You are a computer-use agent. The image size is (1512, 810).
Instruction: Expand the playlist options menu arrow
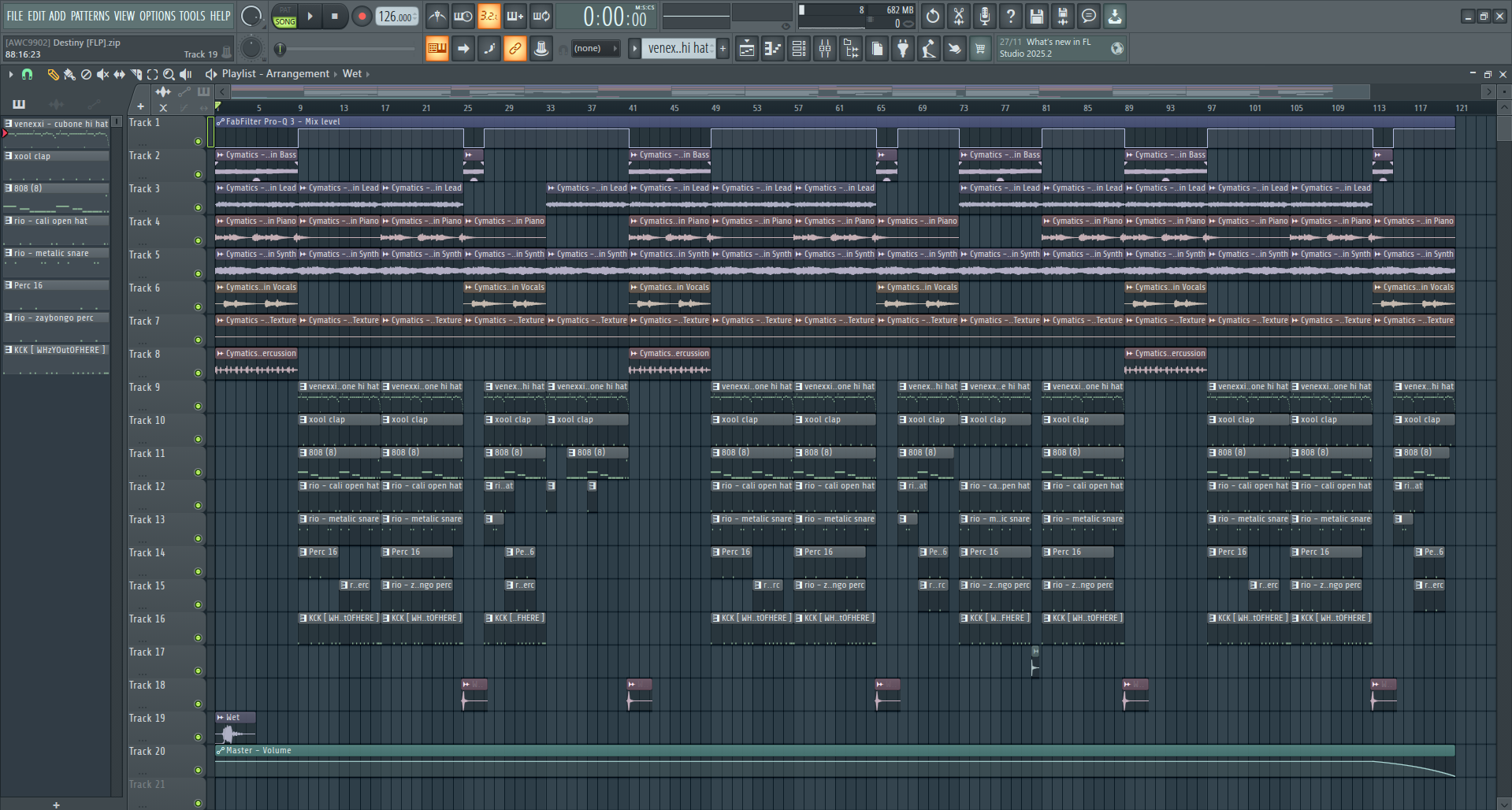[x=10, y=74]
